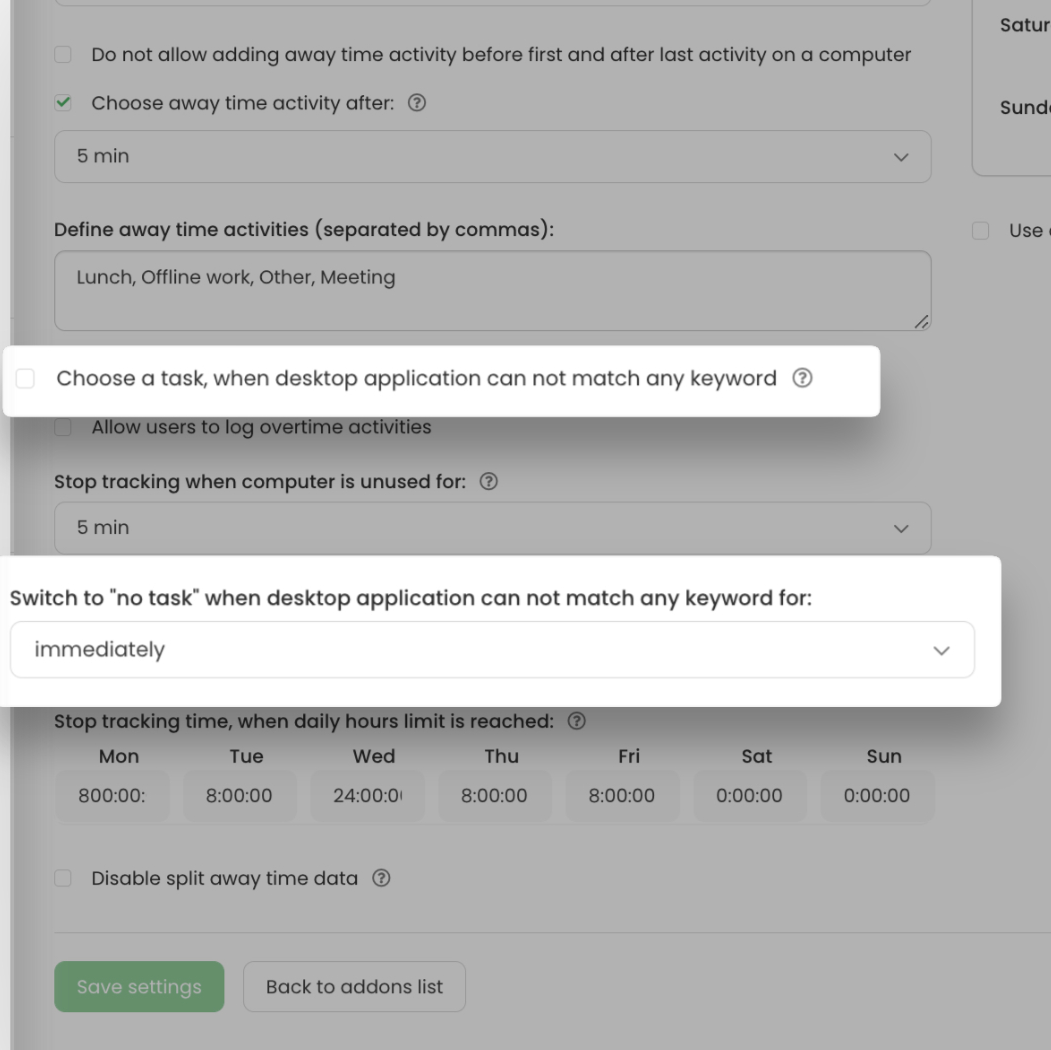Click the away time activities text area

click(492, 290)
